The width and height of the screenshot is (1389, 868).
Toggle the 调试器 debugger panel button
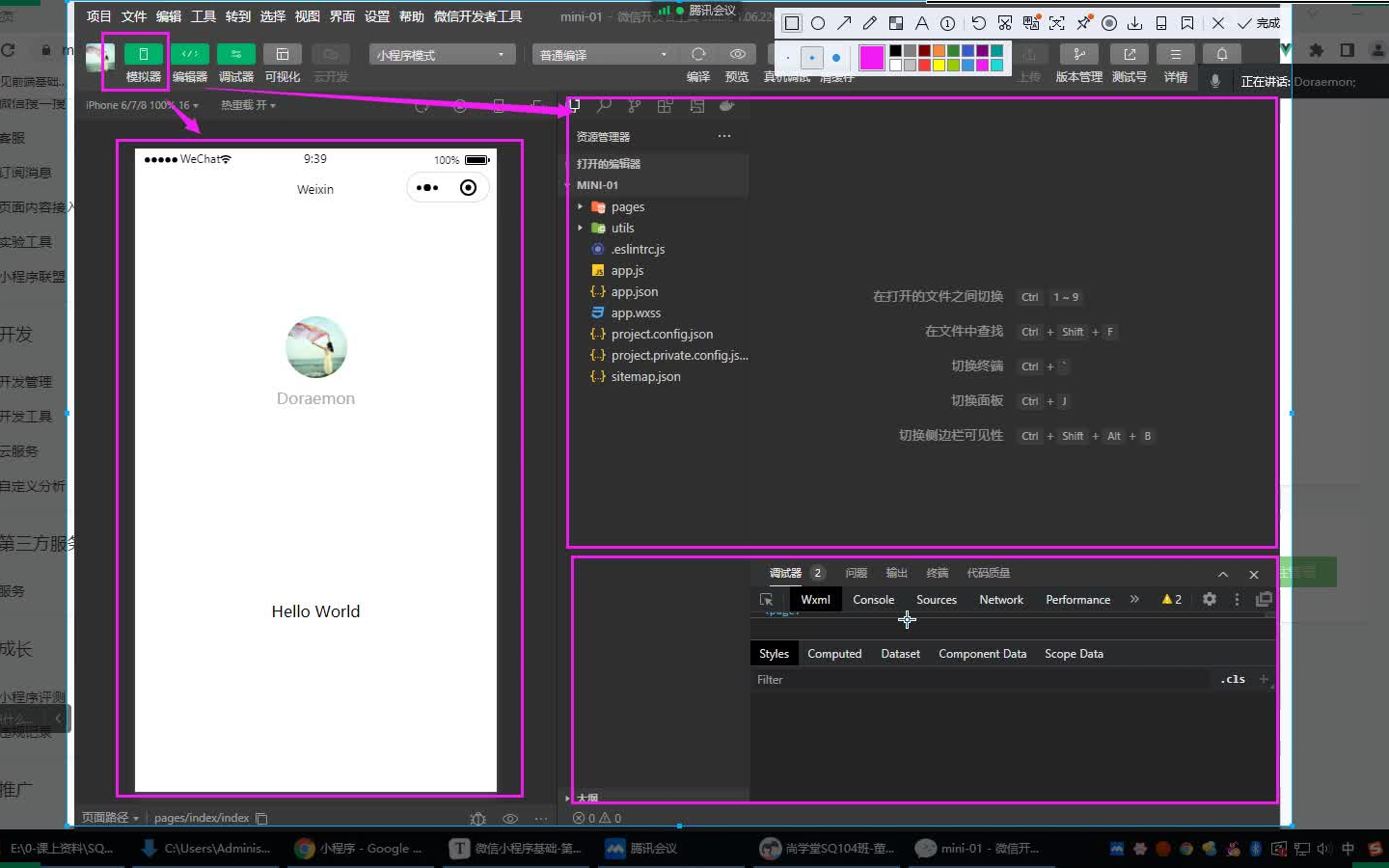[235, 54]
